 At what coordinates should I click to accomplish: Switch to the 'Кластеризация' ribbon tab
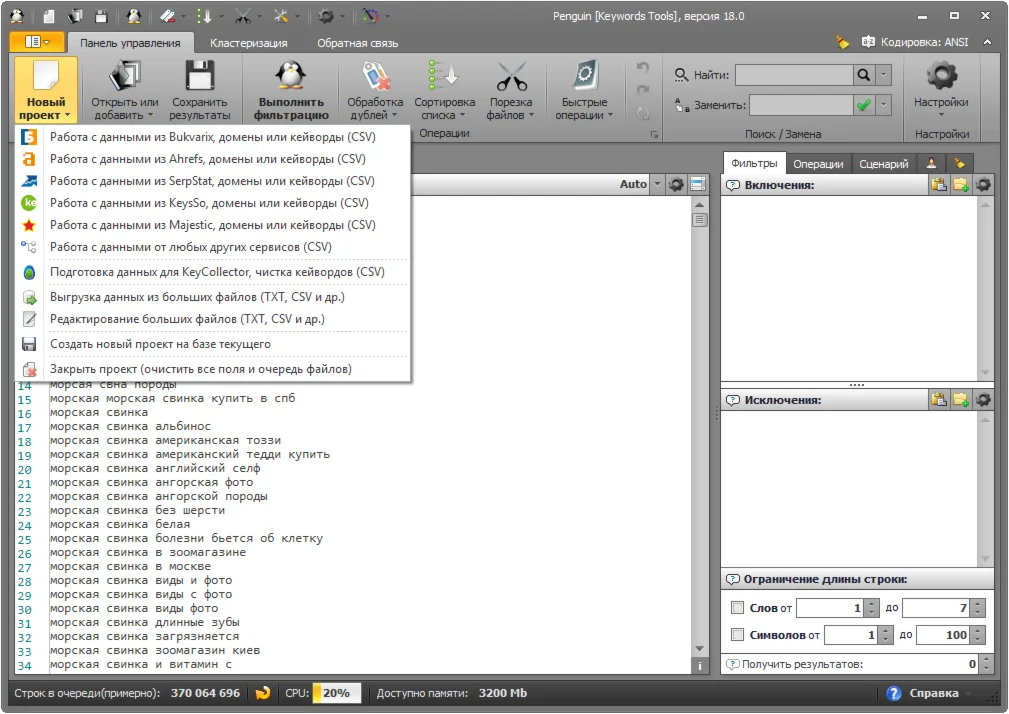(249, 43)
